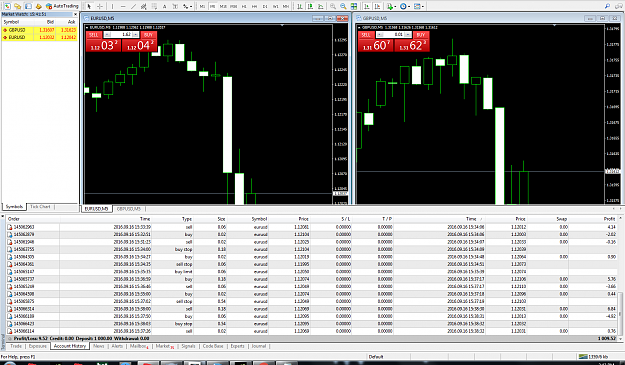Switch to M15 timeframe
The height and width of the screenshot is (365, 625).
coord(223,6)
